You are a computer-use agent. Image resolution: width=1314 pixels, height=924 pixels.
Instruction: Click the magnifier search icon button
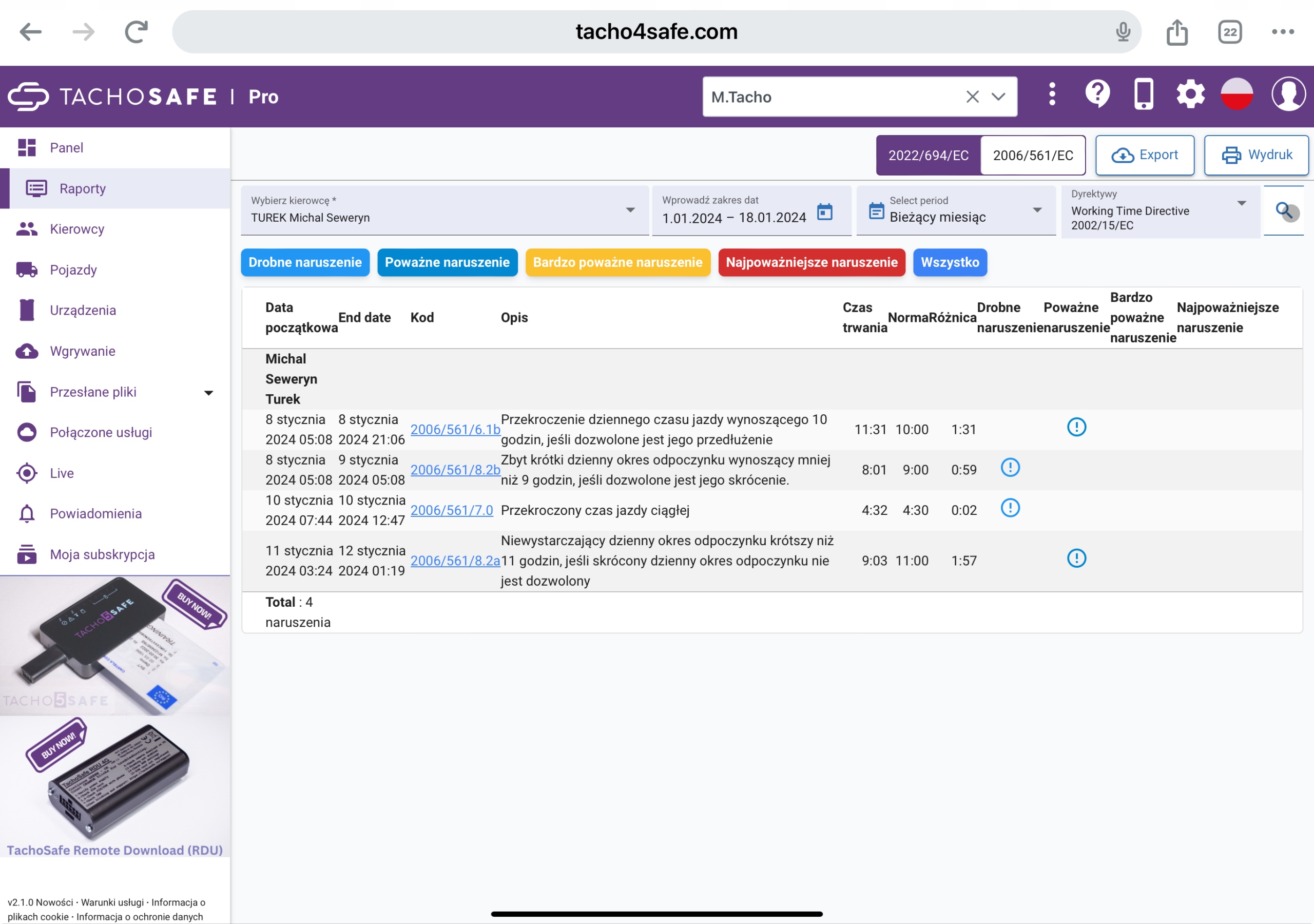coord(1285,211)
